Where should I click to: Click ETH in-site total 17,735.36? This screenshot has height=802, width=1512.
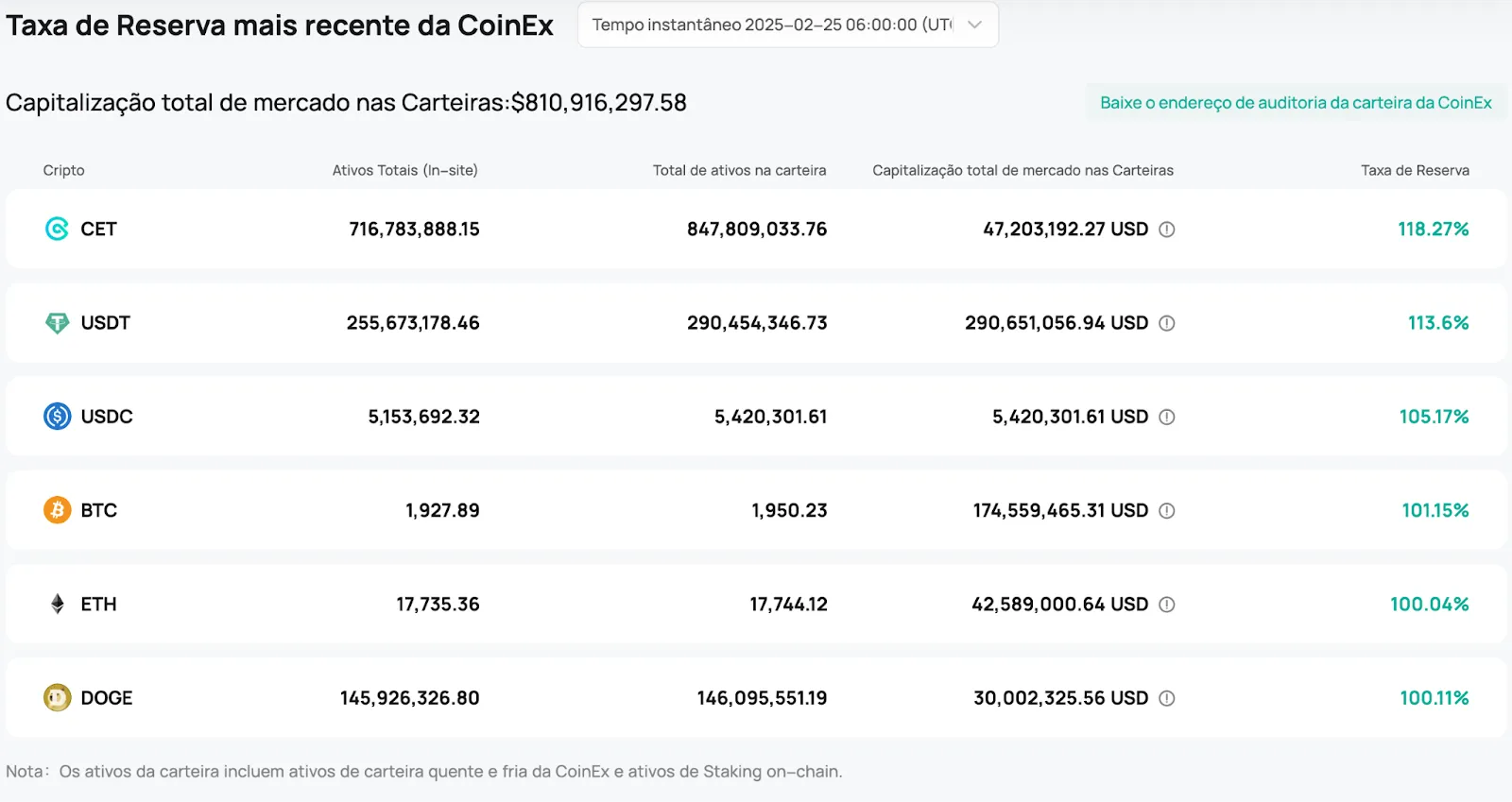tap(438, 604)
